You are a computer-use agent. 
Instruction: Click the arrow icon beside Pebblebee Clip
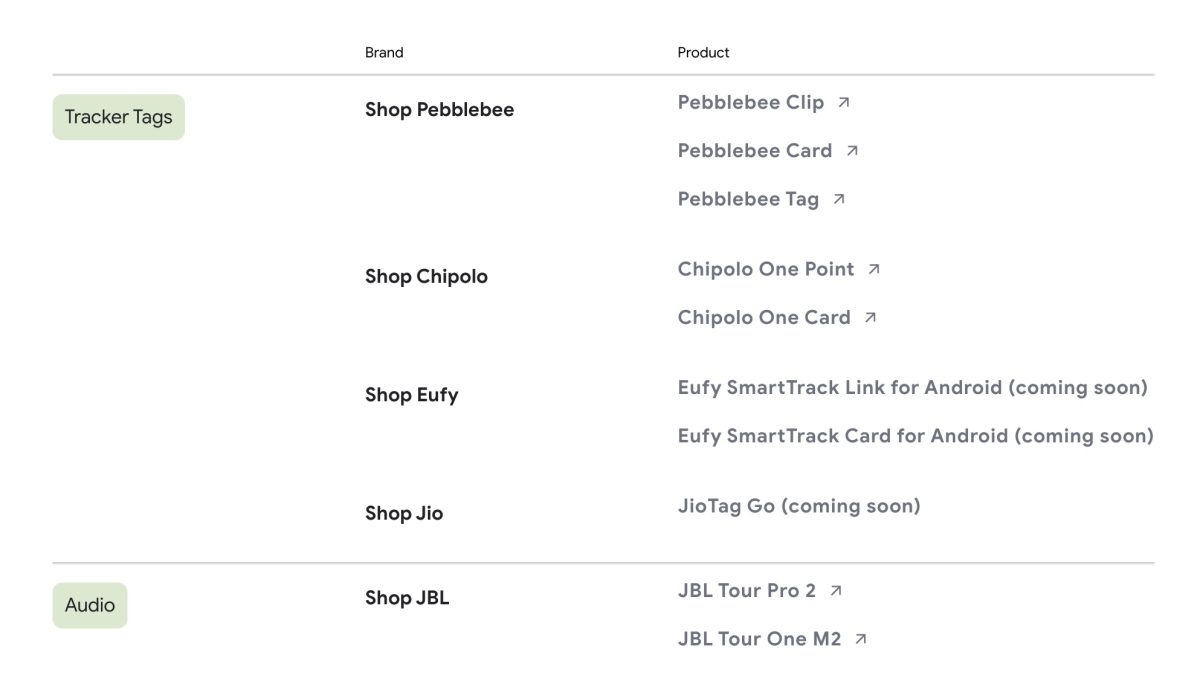(844, 102)
